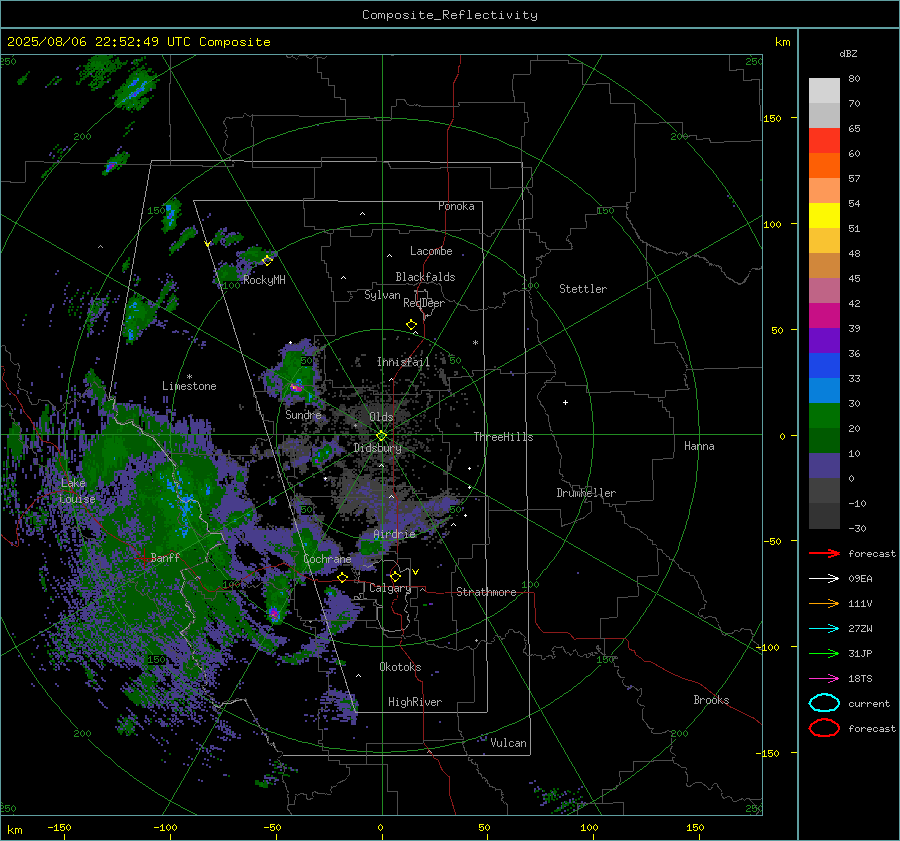Click the yellow diamond marker above RedDeer
900x841 pixels.
(x=411, y=325)
